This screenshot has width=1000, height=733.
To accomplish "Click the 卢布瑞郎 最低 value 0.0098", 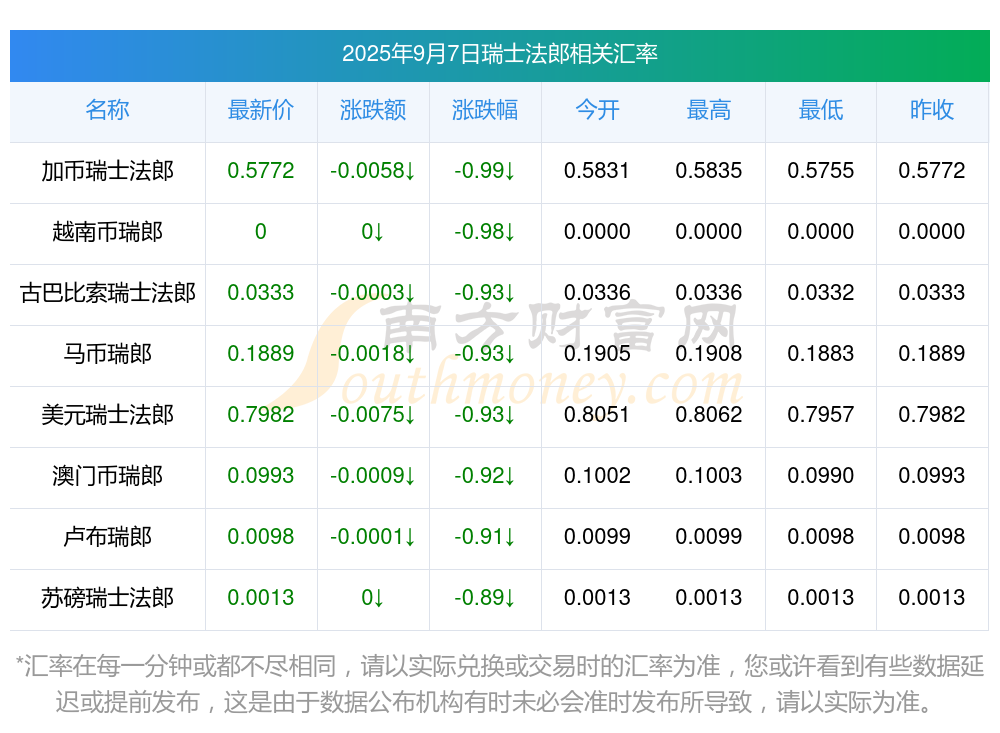I will tap(820, 538).
